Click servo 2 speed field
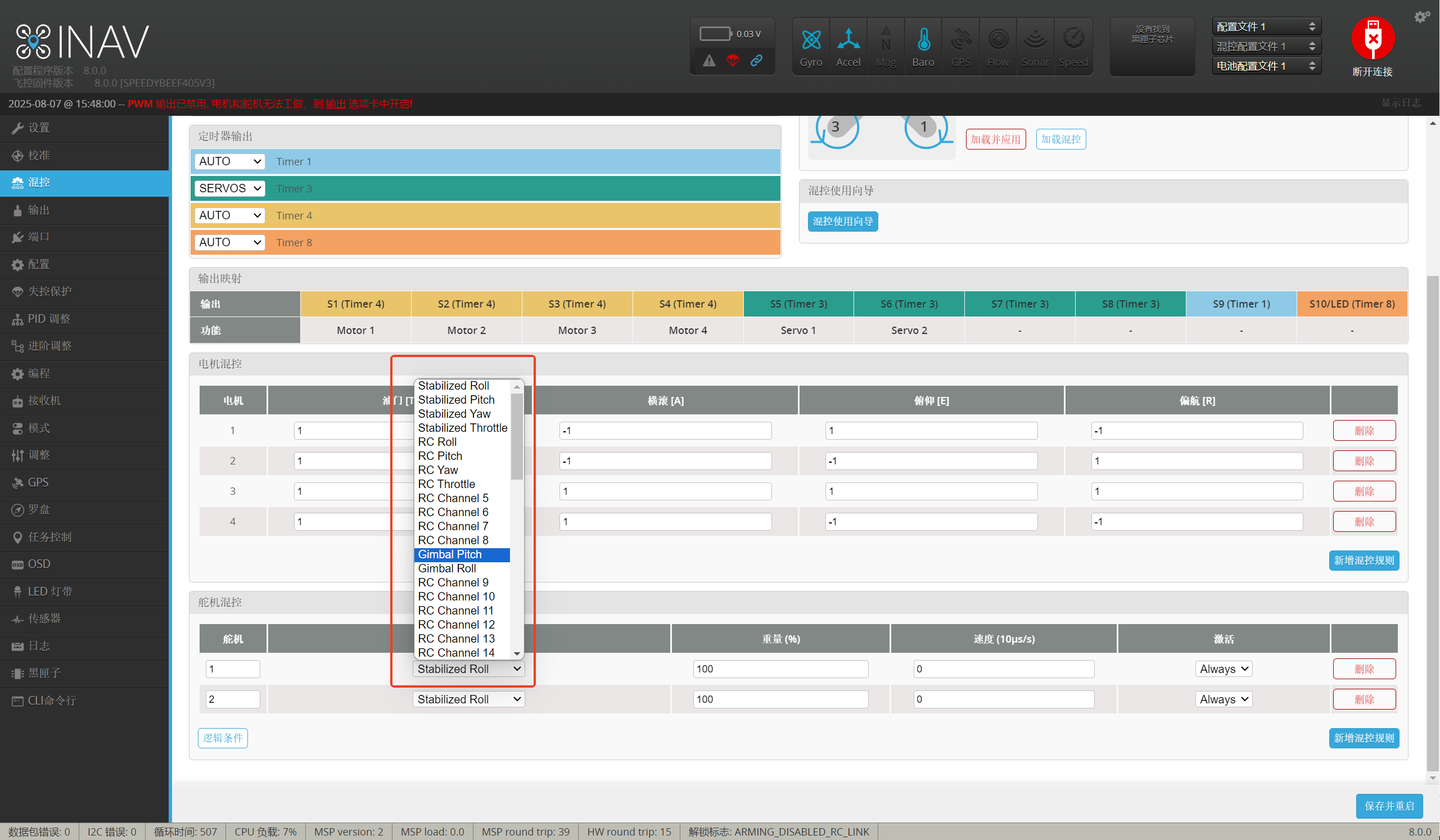 (x=1004, y=699)
